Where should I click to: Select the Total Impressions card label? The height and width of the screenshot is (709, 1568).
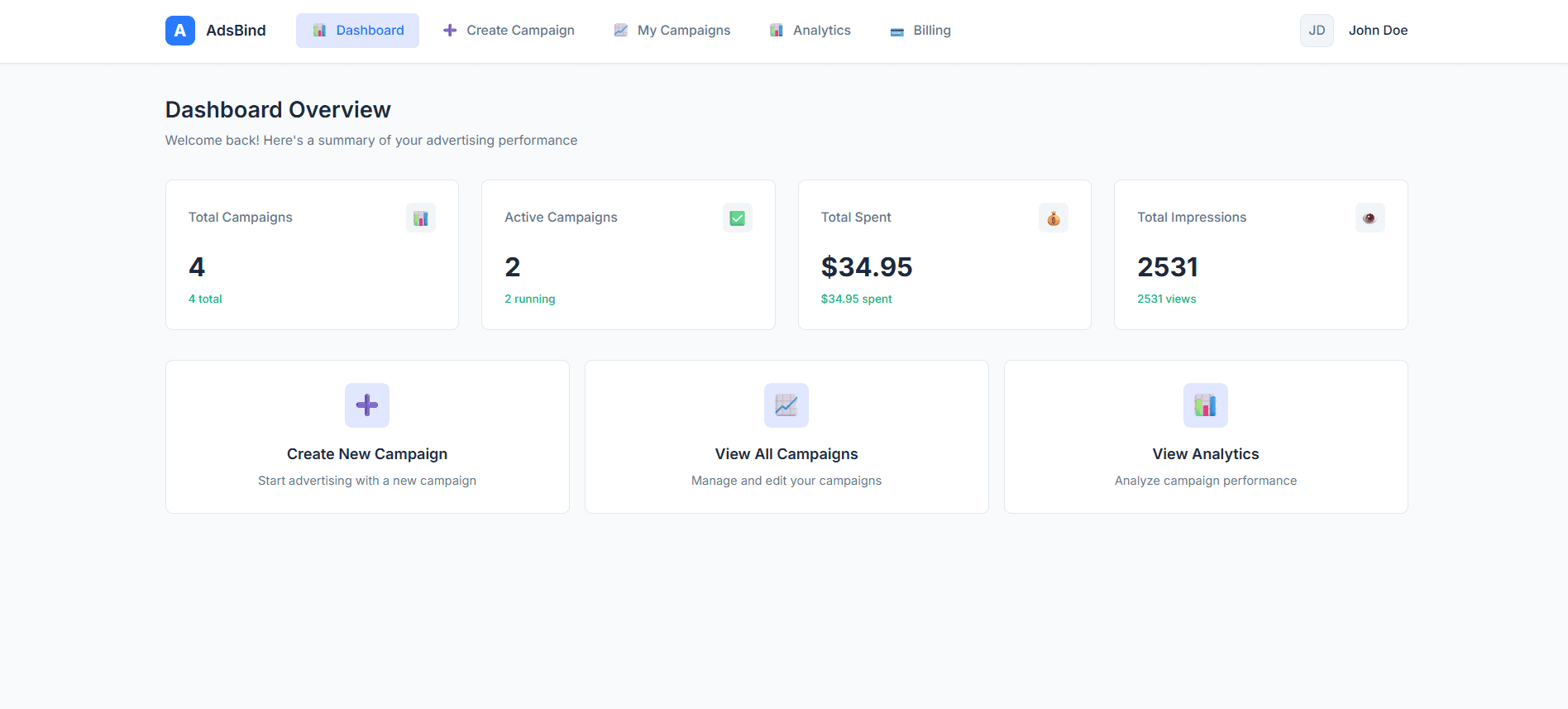click(x=1192, y=218)
